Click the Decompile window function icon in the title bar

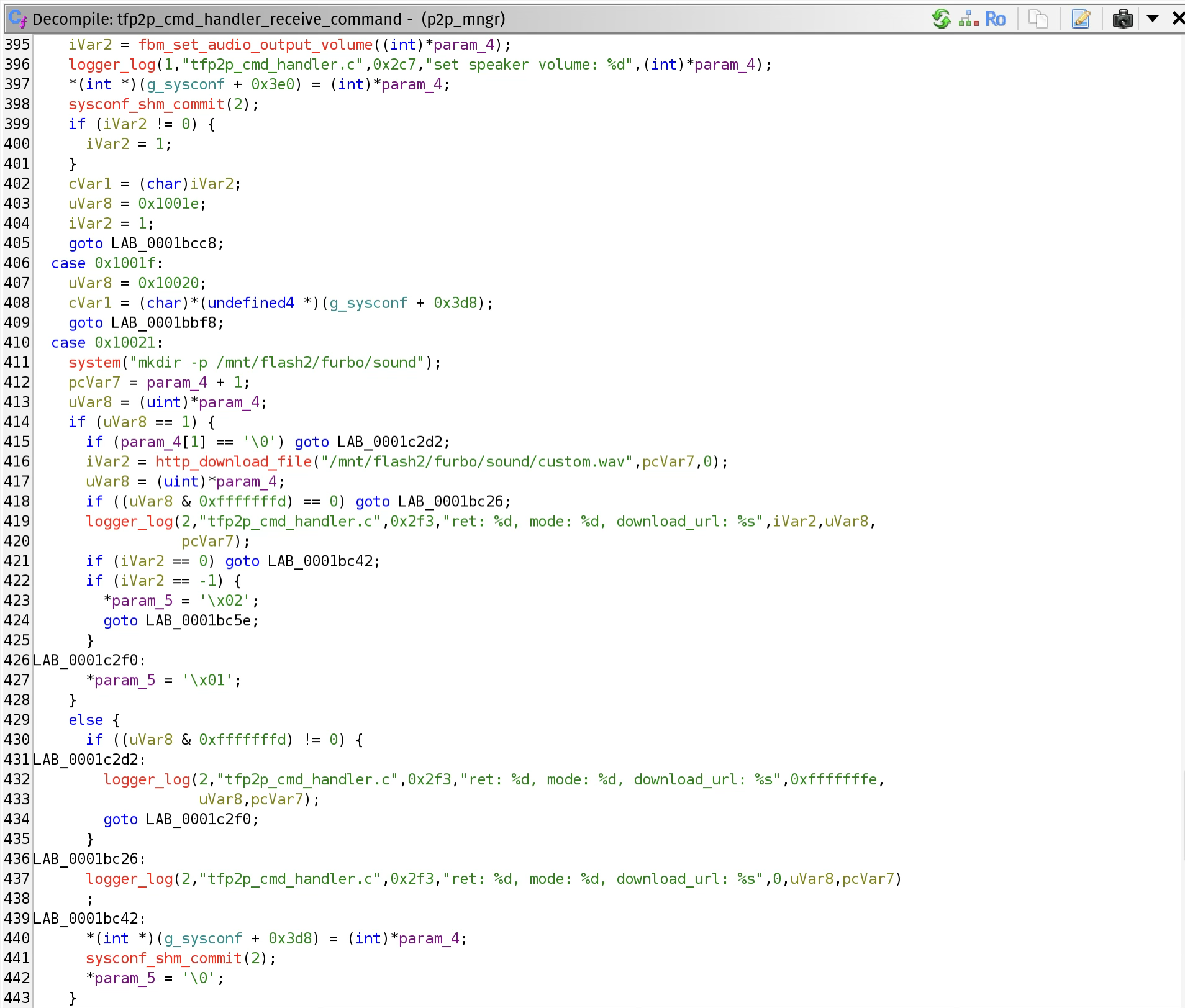(x=18, y=19)
